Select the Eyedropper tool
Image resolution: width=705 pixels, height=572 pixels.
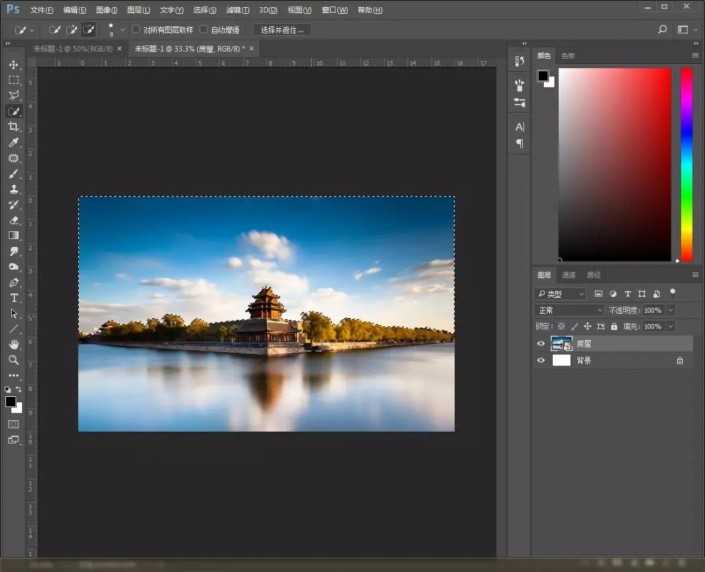tap(14, 143)
